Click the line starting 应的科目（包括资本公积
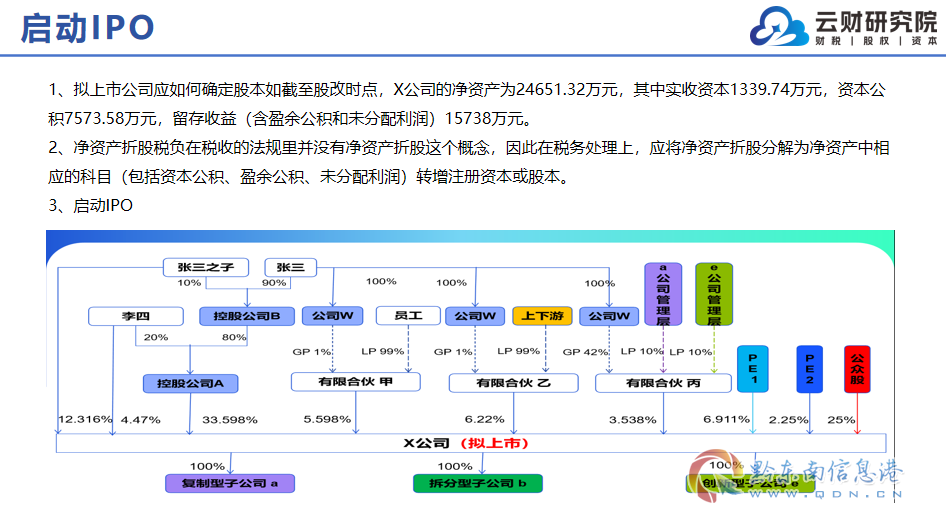946x526 pixels. click(x=309, y=177)
